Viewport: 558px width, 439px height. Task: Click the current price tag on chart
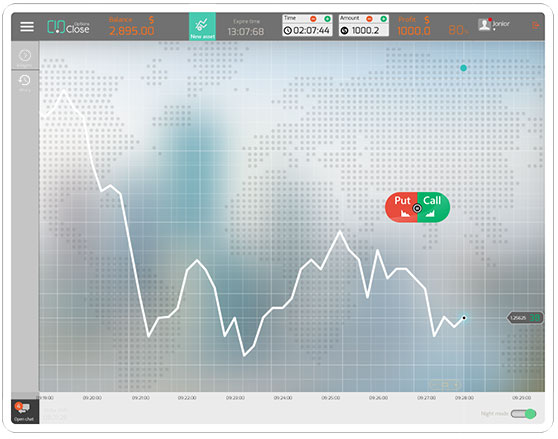coord(525,318)
